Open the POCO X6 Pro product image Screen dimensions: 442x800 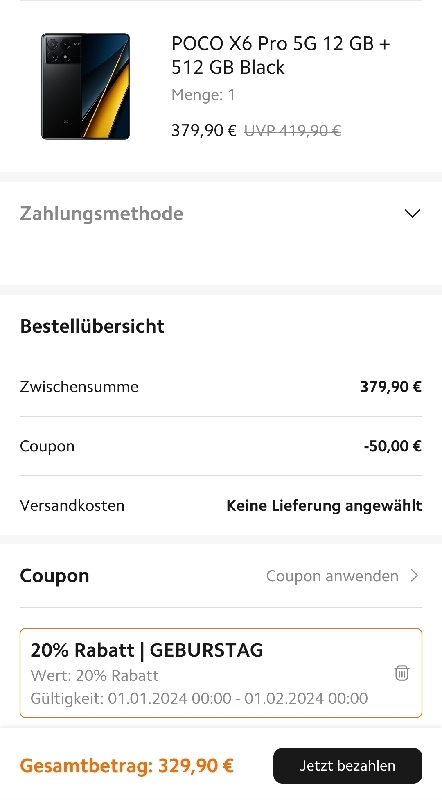click(x=85, y=86)
